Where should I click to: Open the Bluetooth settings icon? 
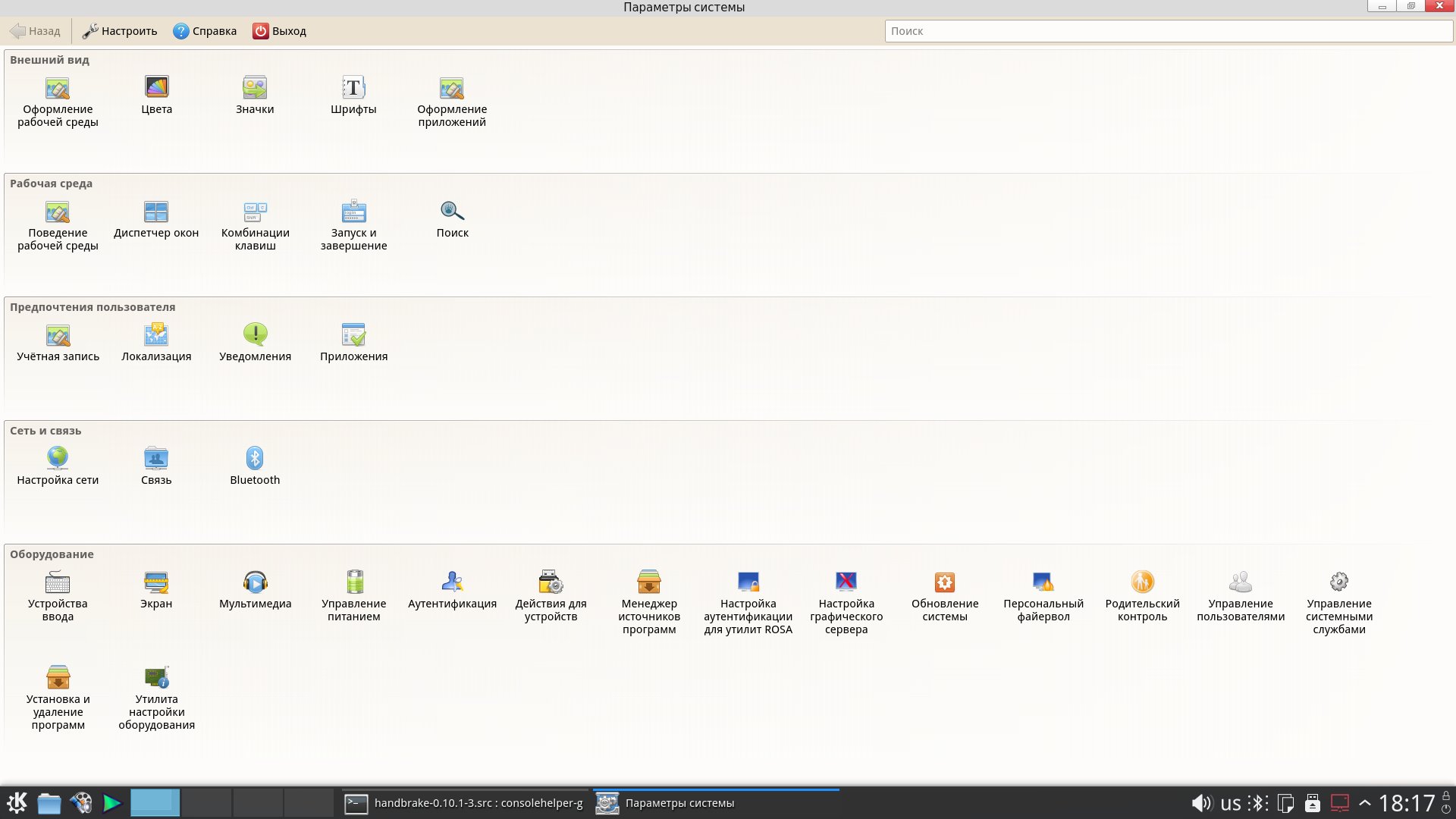pos(255,466)
